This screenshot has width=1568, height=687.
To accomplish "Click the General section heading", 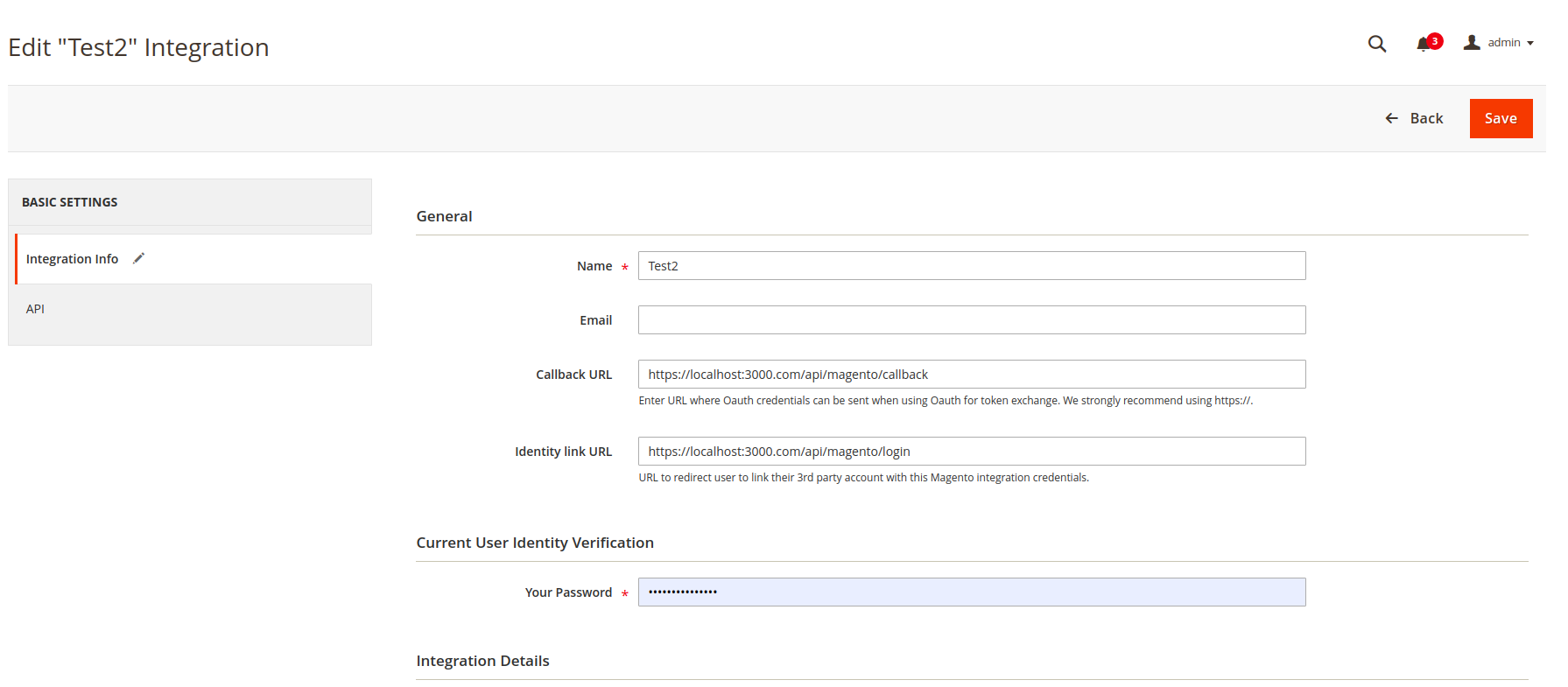I will (444, 216).
